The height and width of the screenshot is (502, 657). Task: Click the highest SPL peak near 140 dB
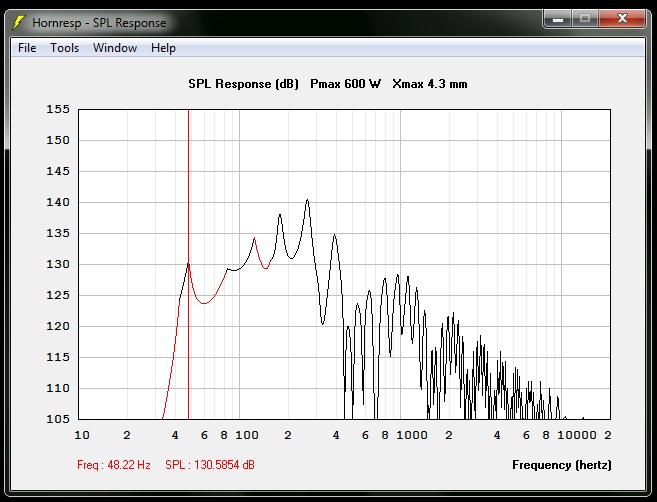[308, 200]
